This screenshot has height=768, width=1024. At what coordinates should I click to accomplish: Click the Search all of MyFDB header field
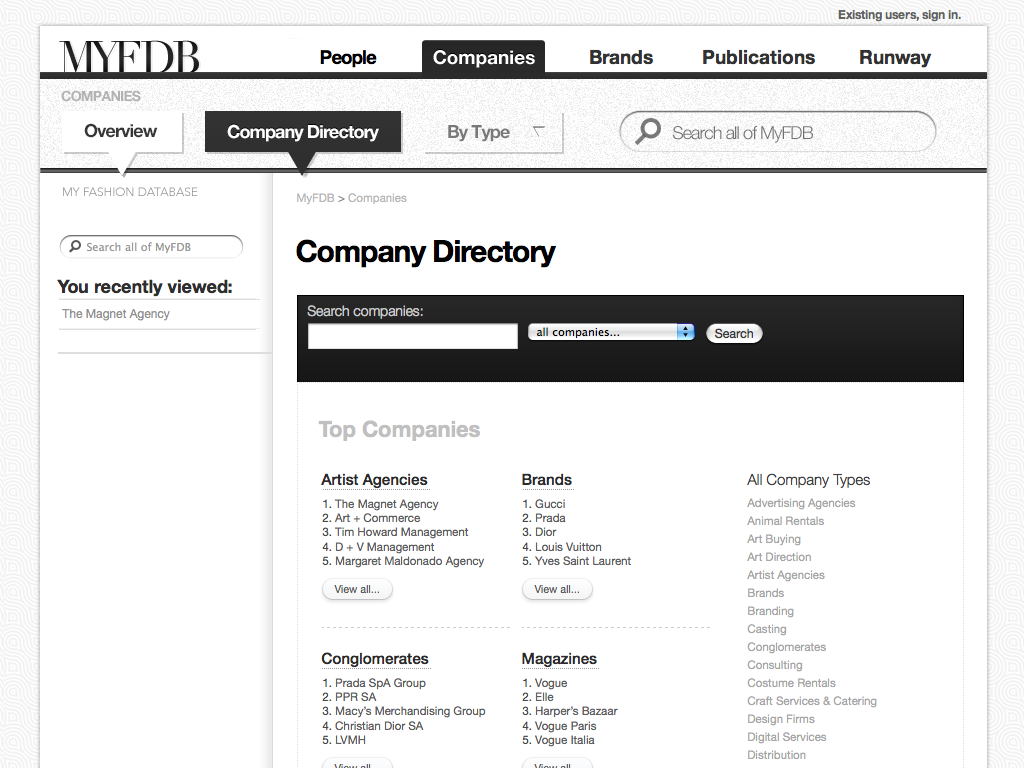pos(790,132)
